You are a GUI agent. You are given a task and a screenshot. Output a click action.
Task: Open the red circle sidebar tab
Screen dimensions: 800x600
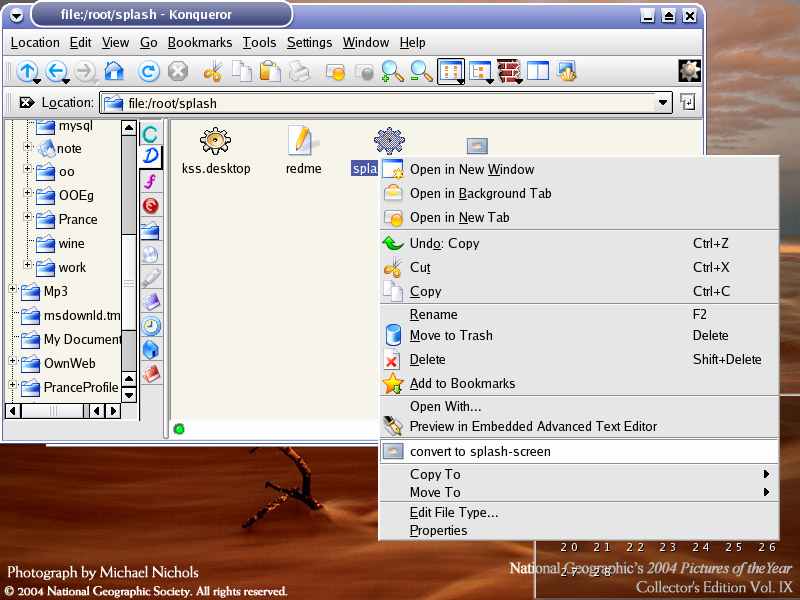(x=151, y=206)
